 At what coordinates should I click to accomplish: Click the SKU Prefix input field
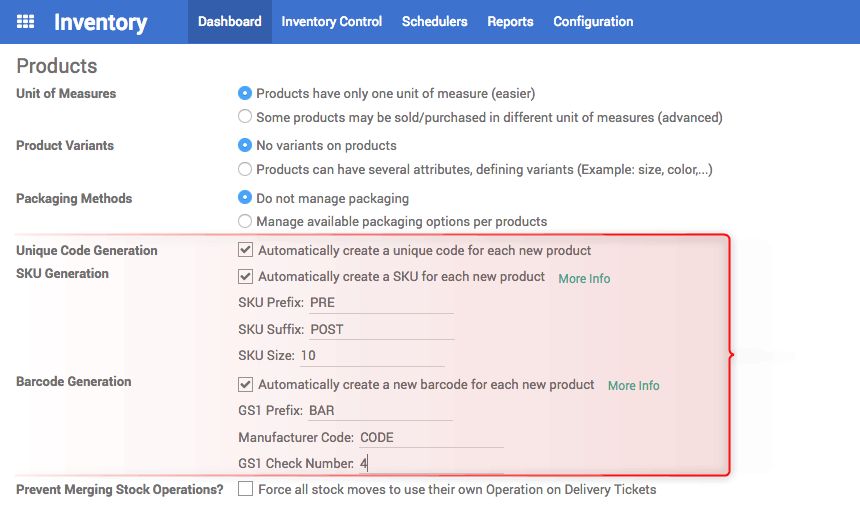click(381, 303)
